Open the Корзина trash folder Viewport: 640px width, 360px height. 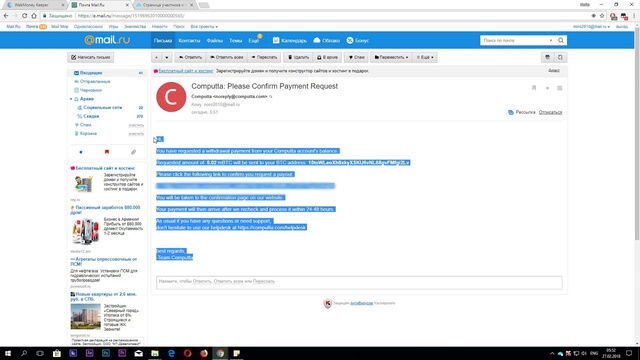88,133
